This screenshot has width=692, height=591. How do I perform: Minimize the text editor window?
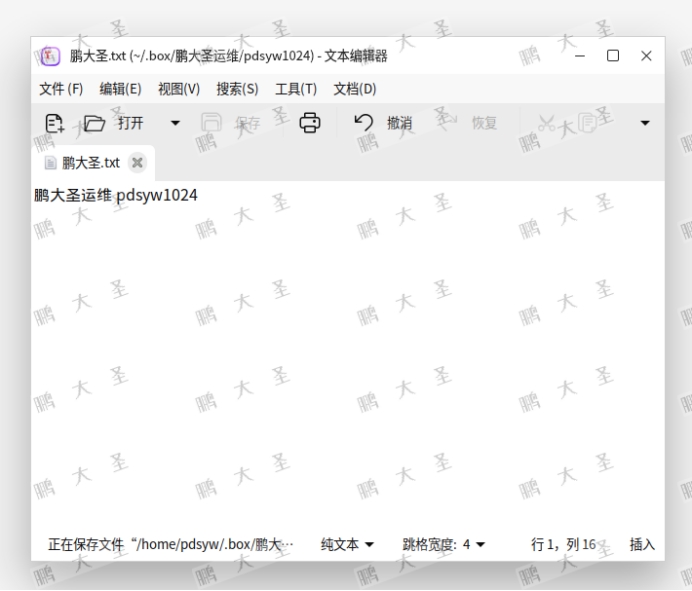579,56
